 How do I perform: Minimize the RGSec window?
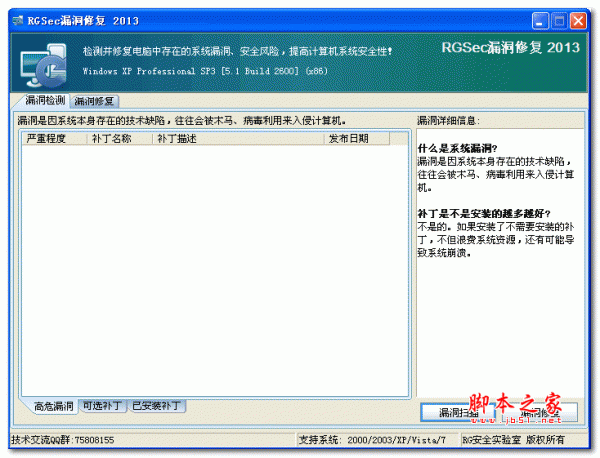(x=540, y=21)
